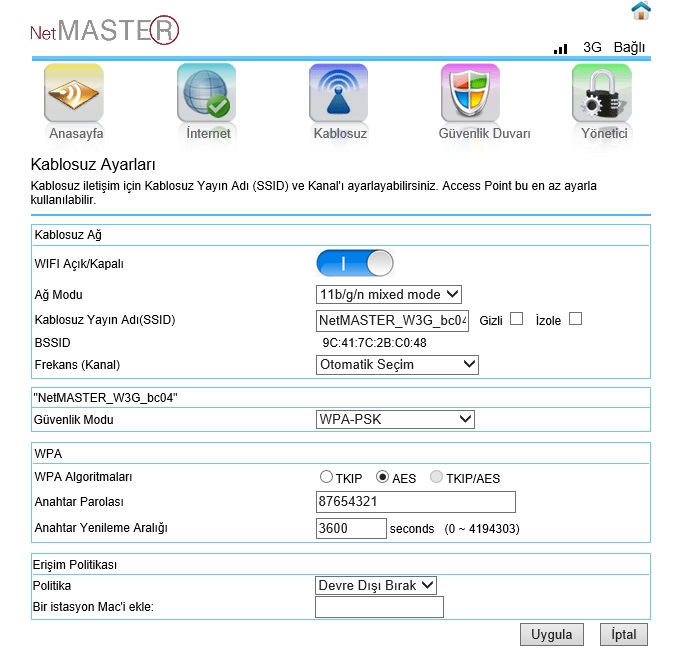Screen dimensions: 681x667
Task: Click the WPA section header
Action: click(48, 454)
